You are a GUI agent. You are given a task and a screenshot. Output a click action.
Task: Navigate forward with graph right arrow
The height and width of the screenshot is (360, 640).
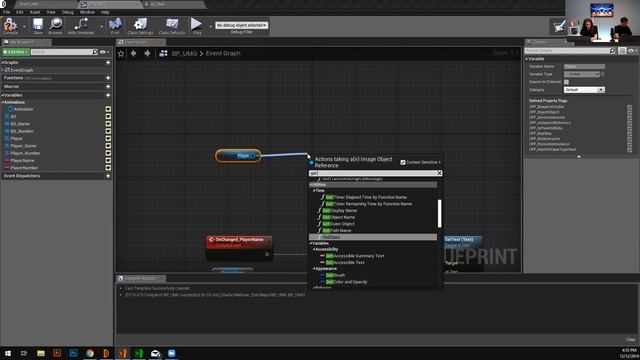point(147,53)
